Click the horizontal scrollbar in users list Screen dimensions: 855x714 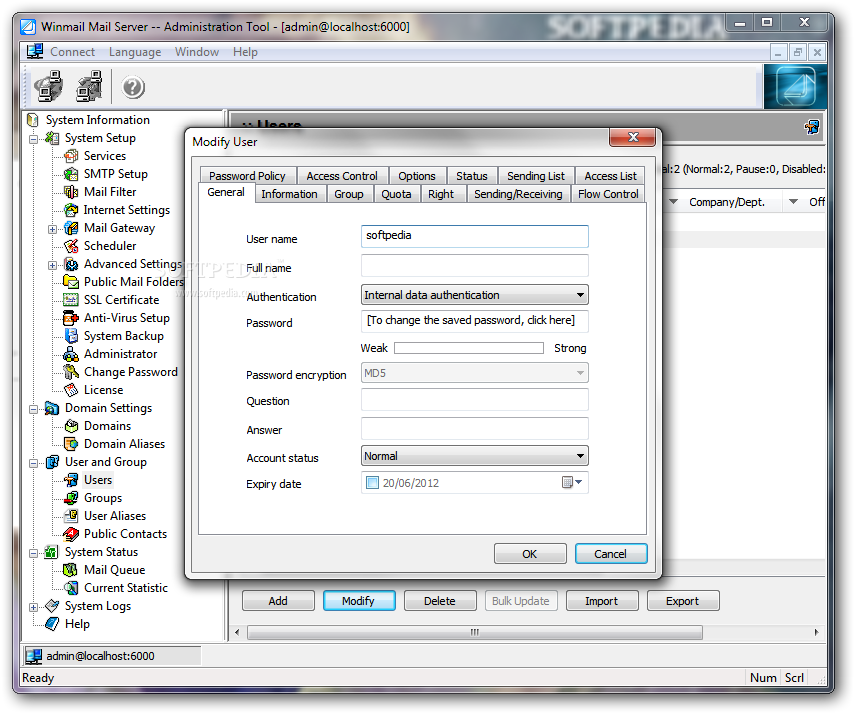click(474, 632)
